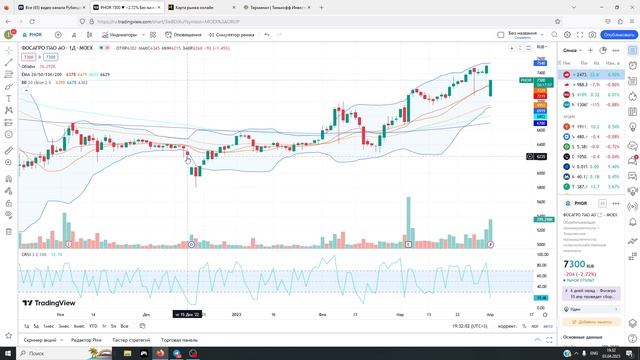This screenshot has width=640, height=360.
Task: Open the Индикаторы indicators menu
Action: tap(120, 35)
